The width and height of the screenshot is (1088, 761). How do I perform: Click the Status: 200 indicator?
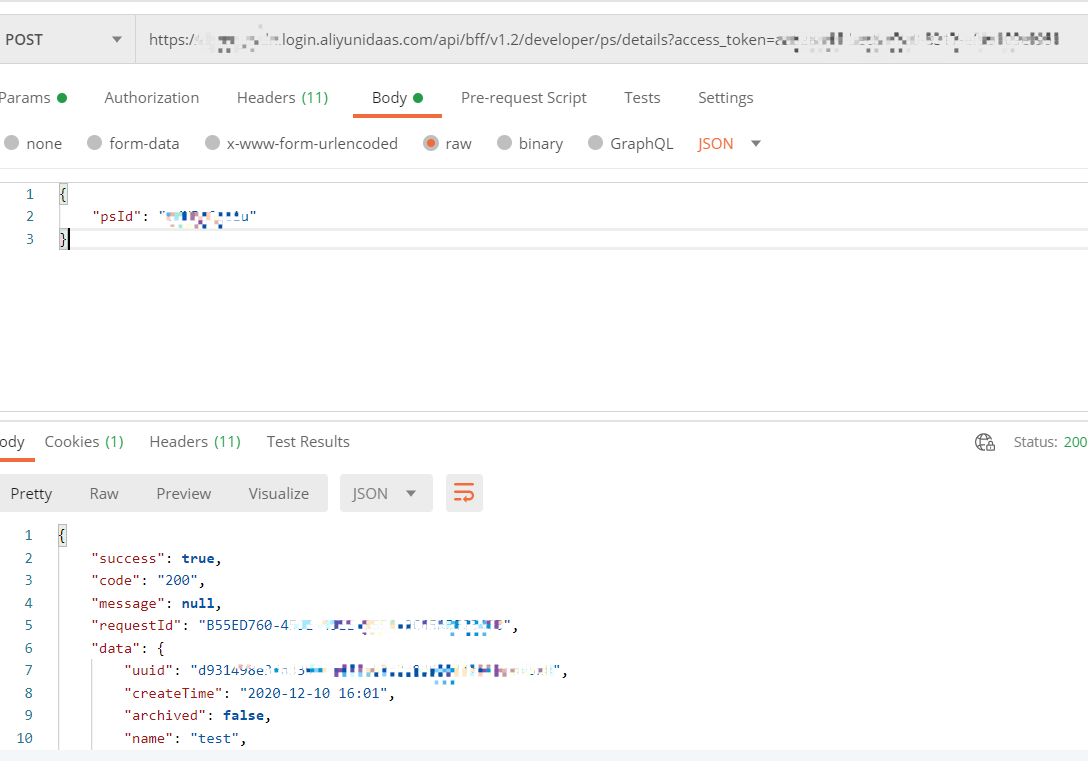click(x=1051, y=442)
